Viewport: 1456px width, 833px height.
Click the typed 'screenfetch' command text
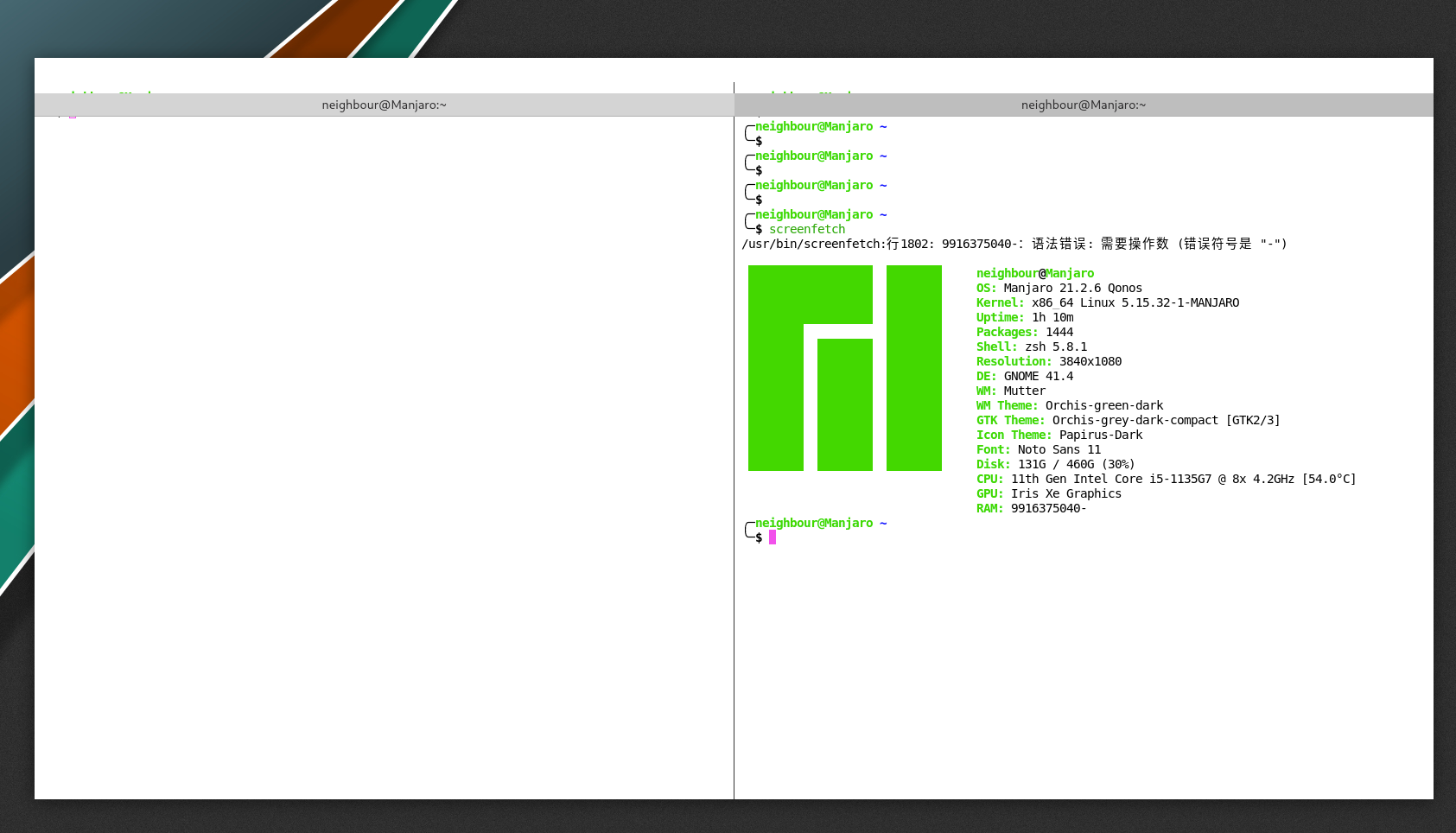[x=807, y=229]
